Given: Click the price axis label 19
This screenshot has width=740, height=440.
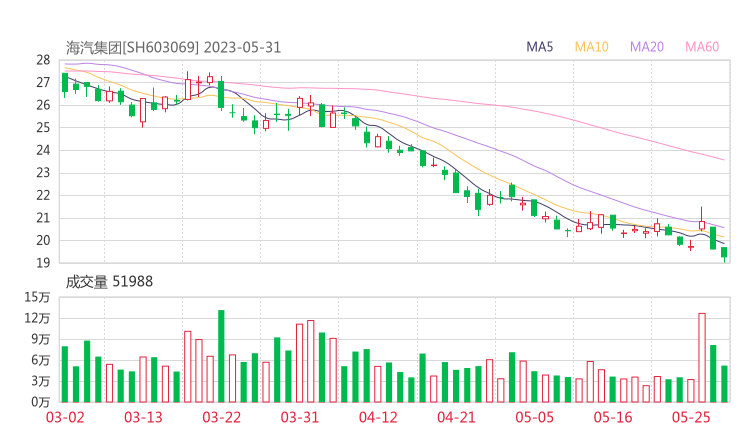Looking at the screenshot, I should tap(43, 263).
